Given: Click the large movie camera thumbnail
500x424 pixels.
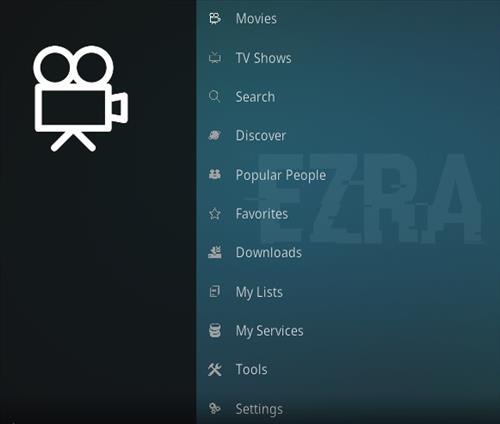Looking at the screenshot, I should (81, 98).
